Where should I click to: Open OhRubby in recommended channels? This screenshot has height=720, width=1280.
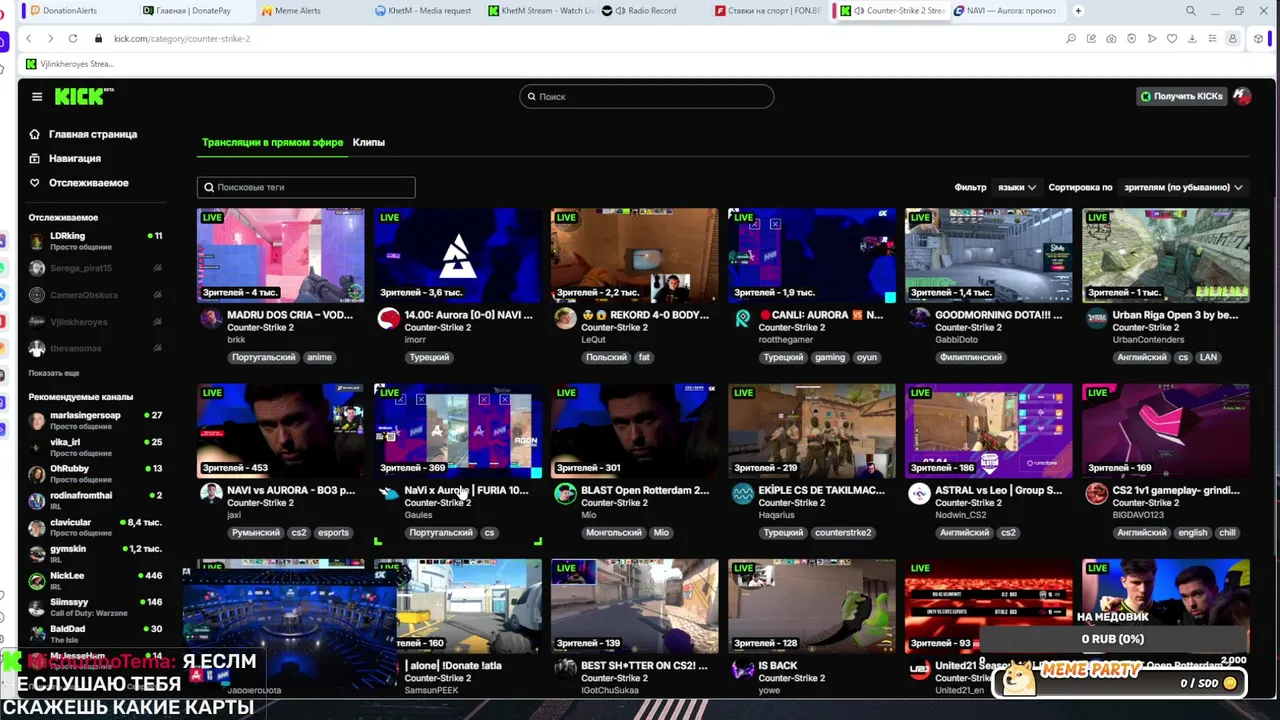pyautogui.click(x=95, y=473)
